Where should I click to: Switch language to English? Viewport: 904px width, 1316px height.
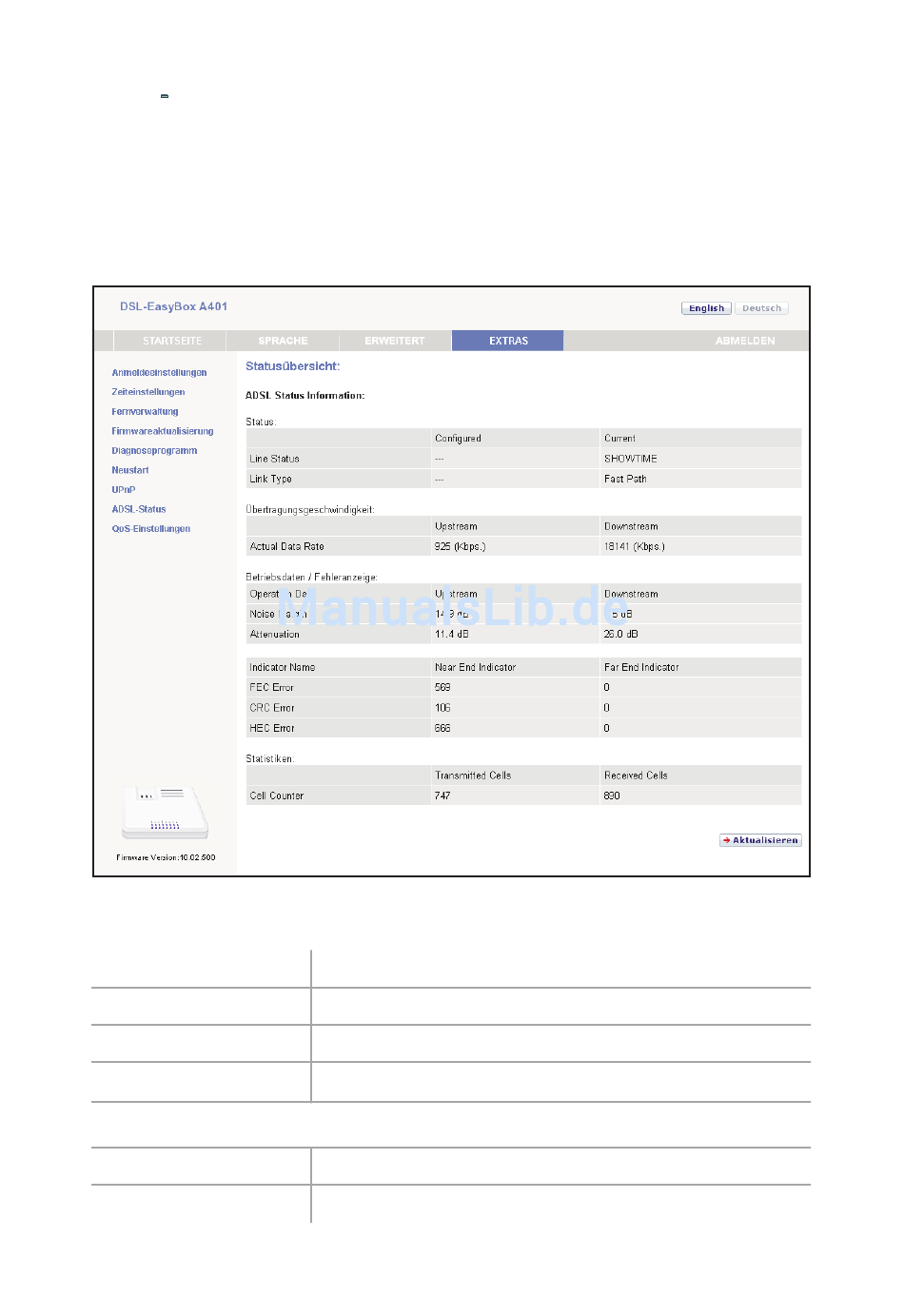(706, 308)
